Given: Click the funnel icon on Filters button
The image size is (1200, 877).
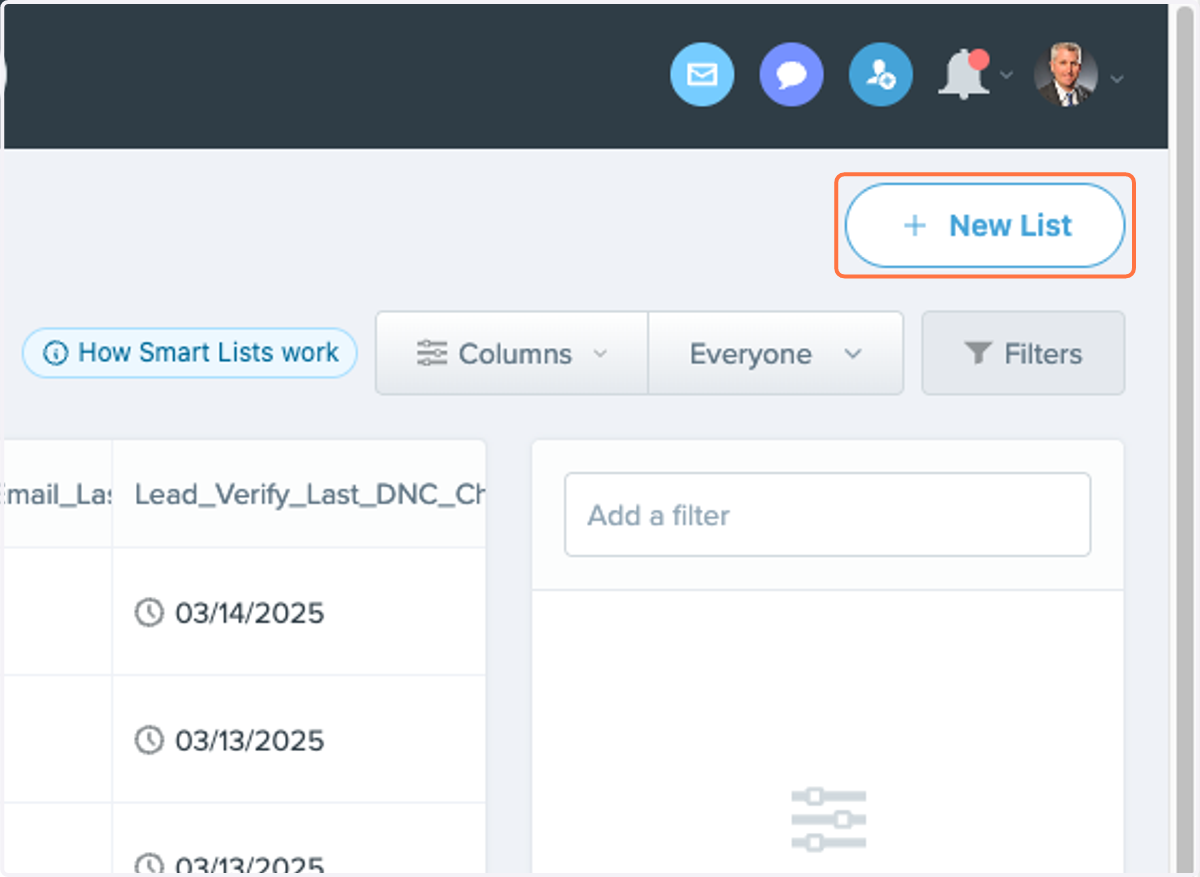Looking at the screenshot, I should click(x=978, y=353).
